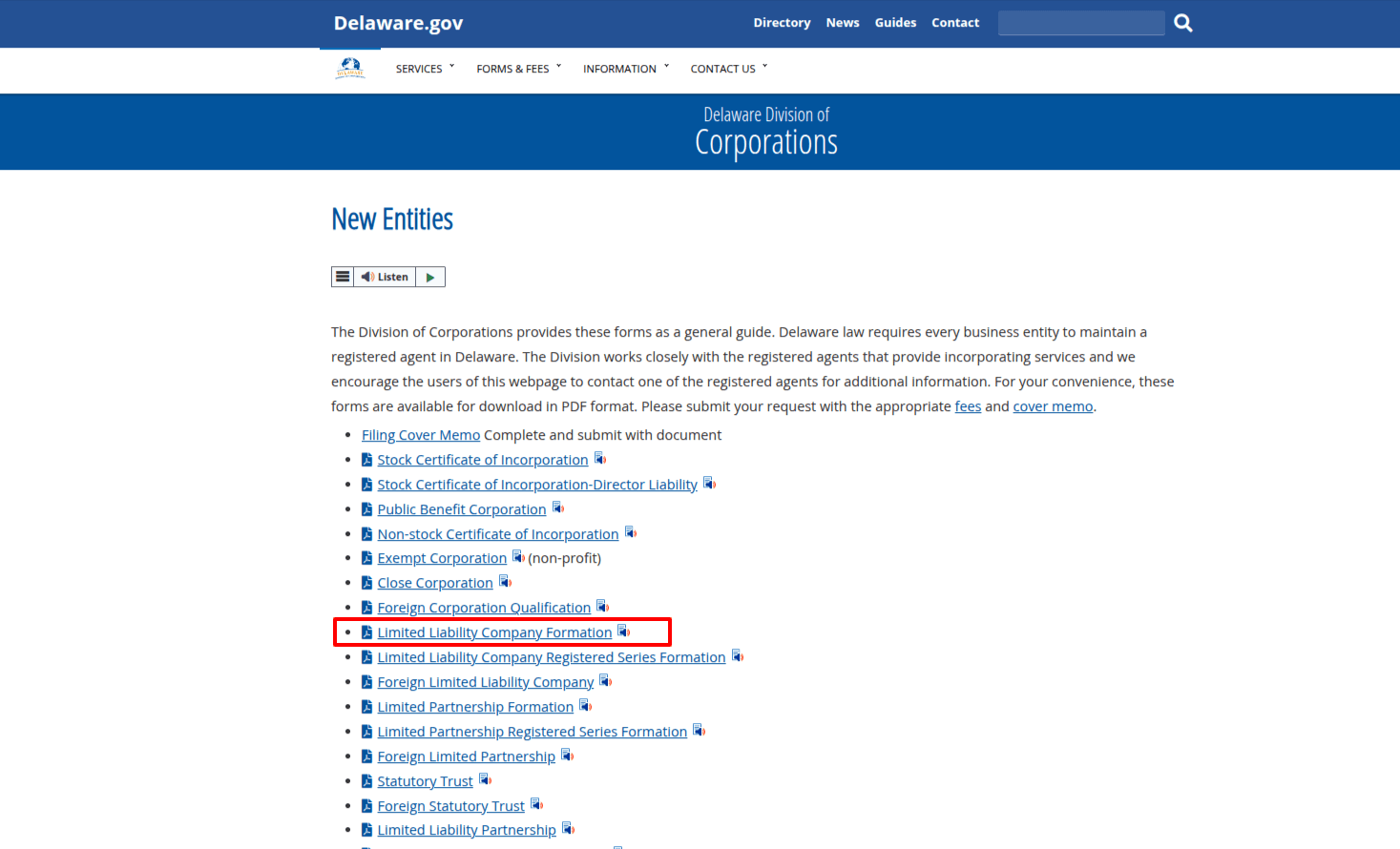Viewport: 1400px width, 849px height.
Task: Open Limited Partnership Formation link
Action: coord(475,707)
